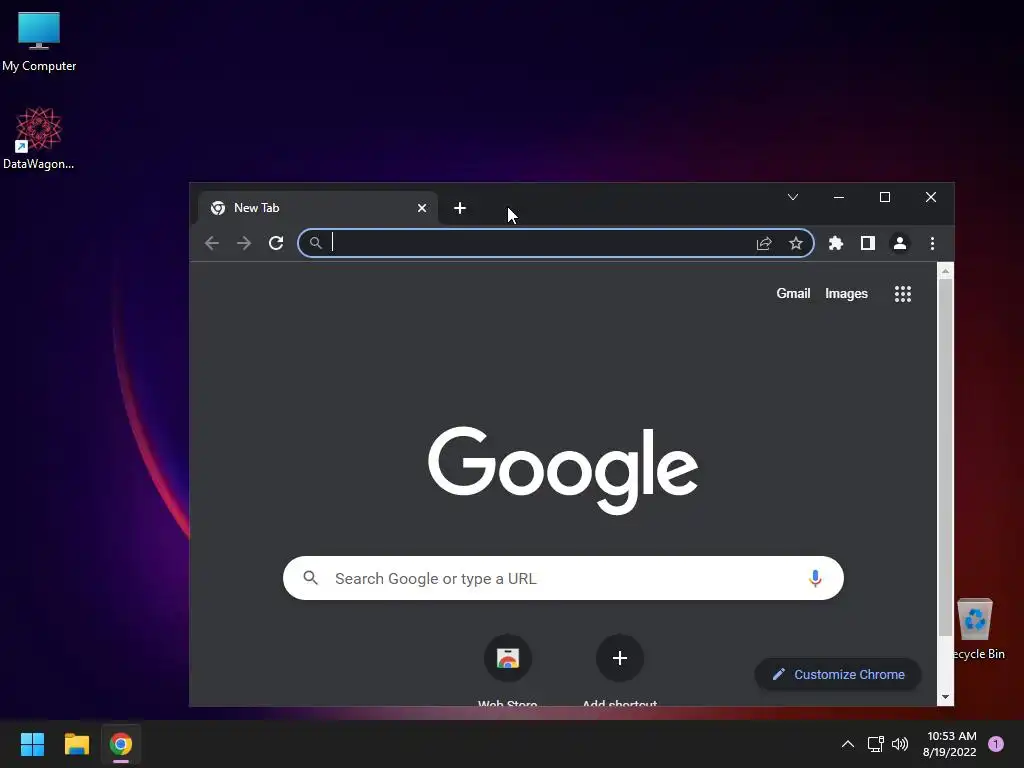This screenshot has width=1024, height=768.
Task: Close the New Tab tab
Action: point(422,208)
